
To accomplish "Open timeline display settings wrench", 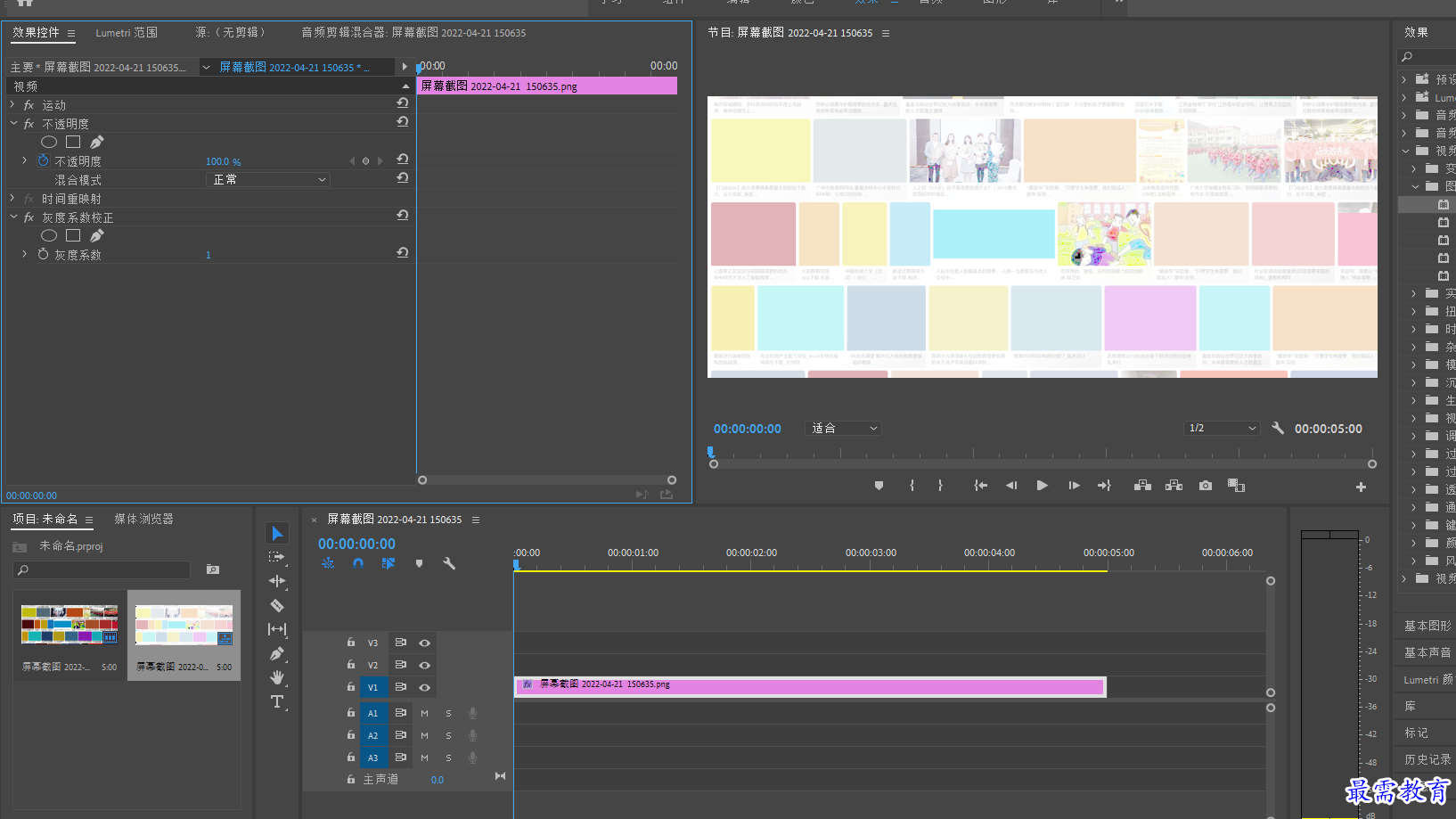I will (449, 563).
